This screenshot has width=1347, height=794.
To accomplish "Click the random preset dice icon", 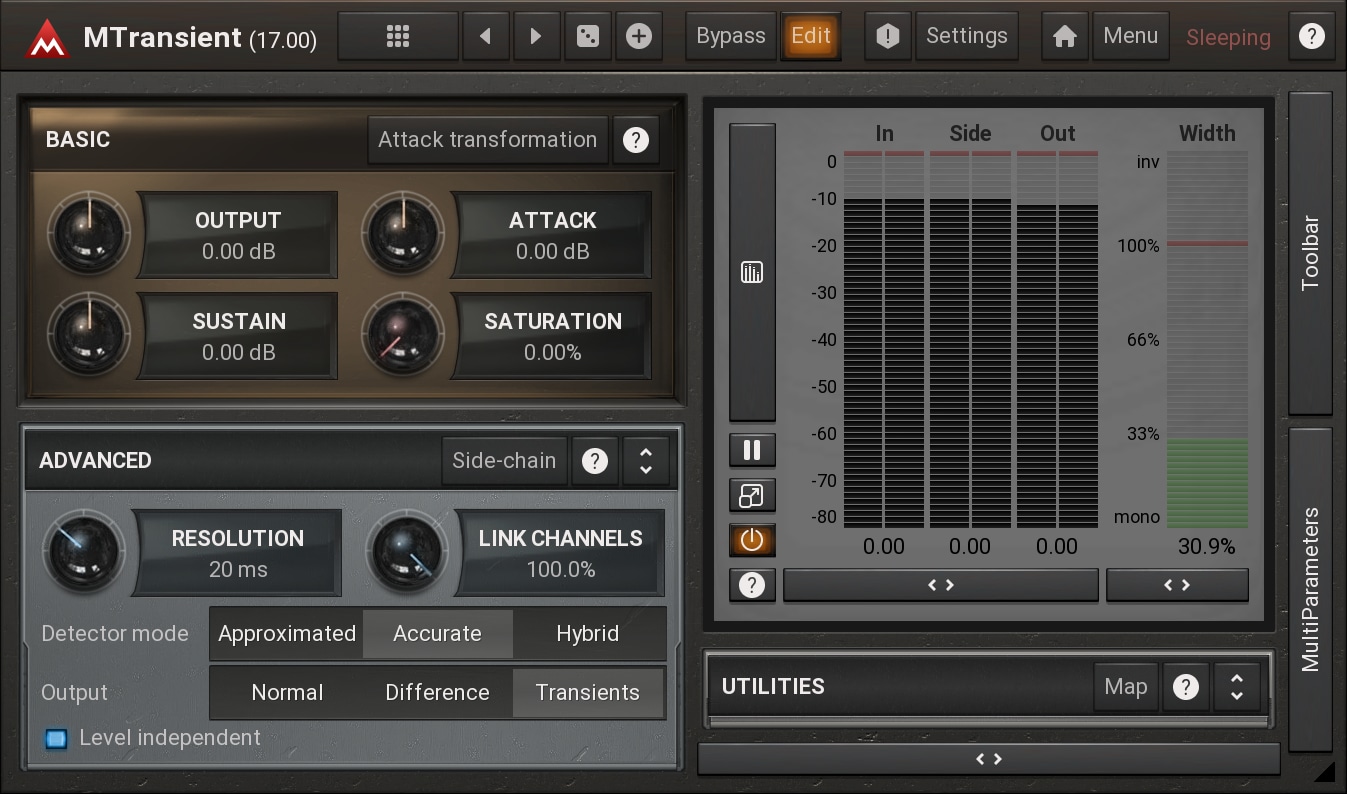I will 588,37.
